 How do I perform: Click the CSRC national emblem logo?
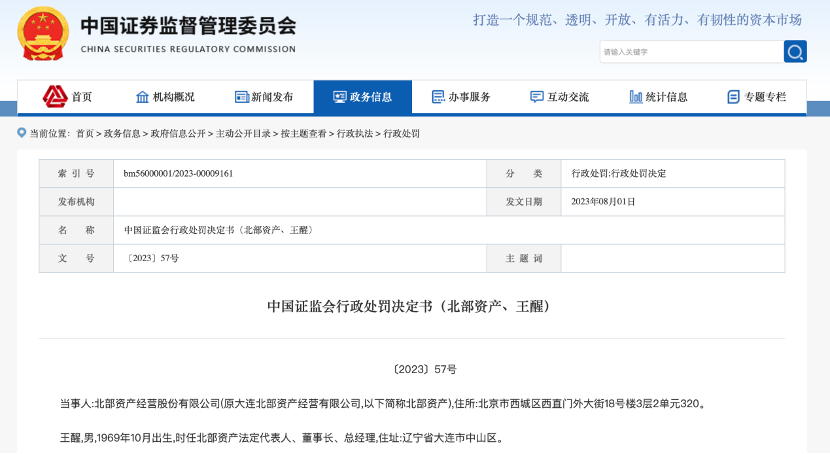pos(43,33)
